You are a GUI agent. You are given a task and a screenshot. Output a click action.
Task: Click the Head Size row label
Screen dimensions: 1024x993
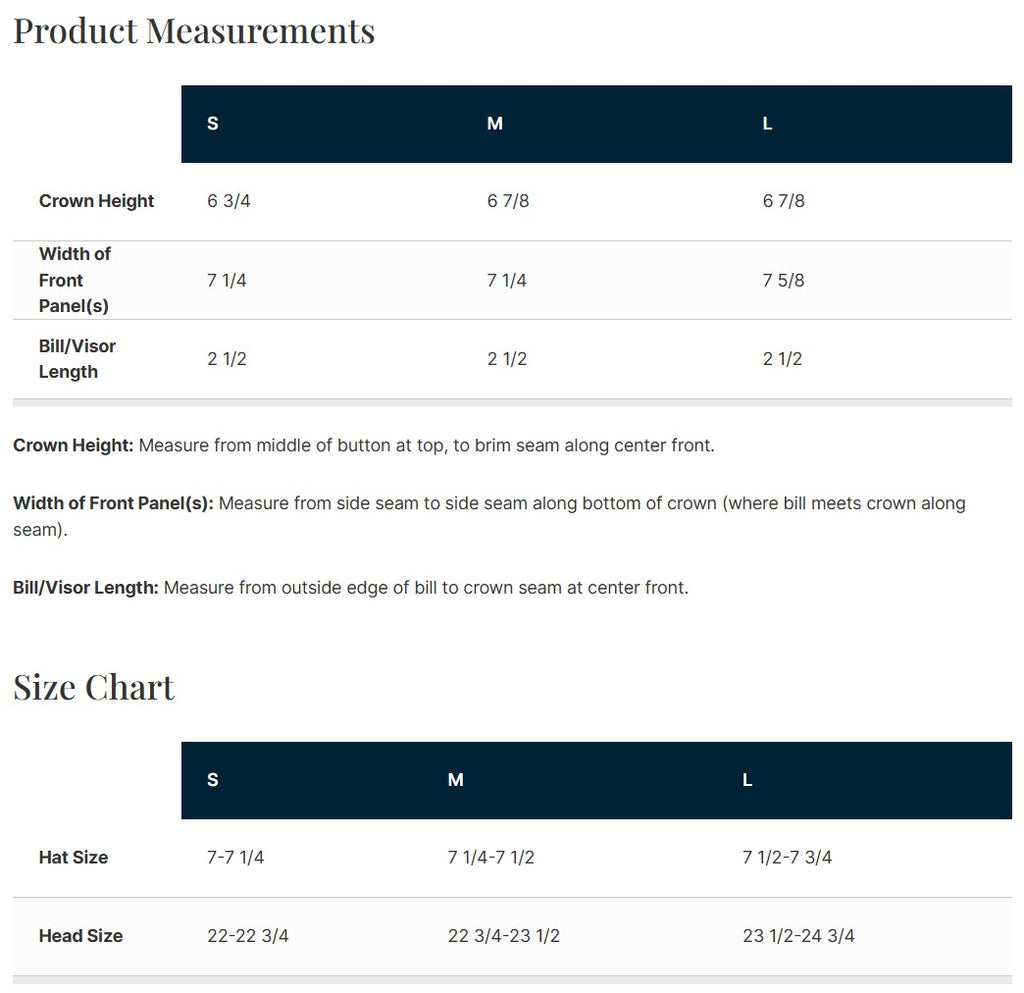[80, 936]
